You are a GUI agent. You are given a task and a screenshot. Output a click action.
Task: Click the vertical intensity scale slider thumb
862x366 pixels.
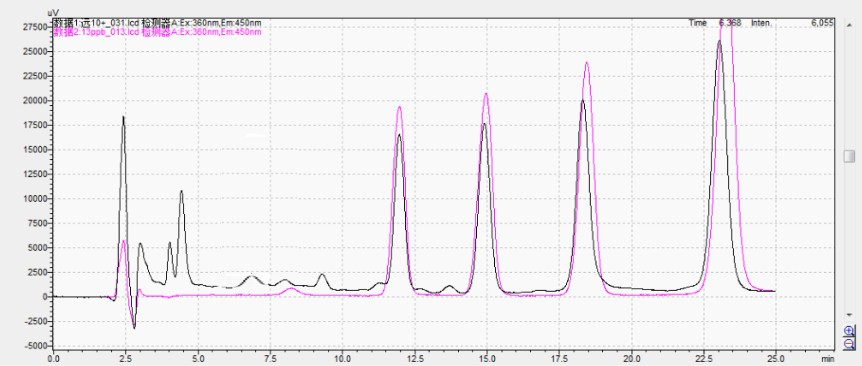tap(850, 156)
